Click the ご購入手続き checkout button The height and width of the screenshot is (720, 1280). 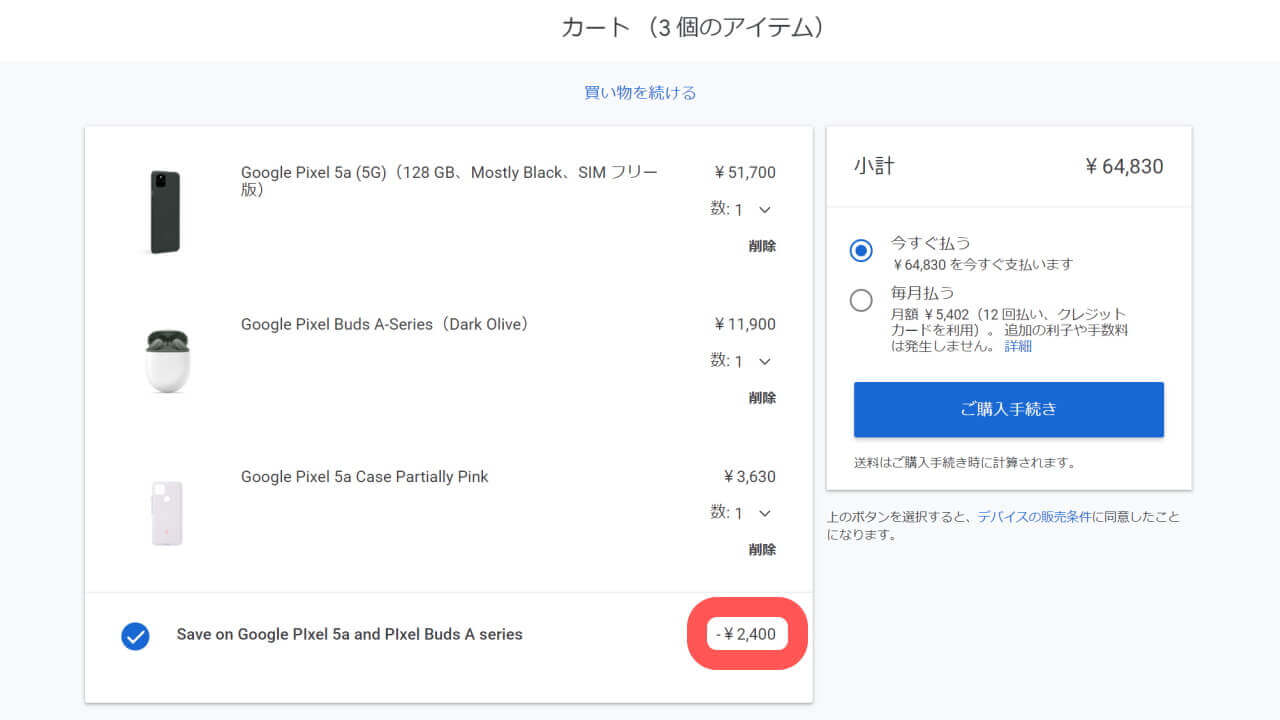tap(1008, 409)
